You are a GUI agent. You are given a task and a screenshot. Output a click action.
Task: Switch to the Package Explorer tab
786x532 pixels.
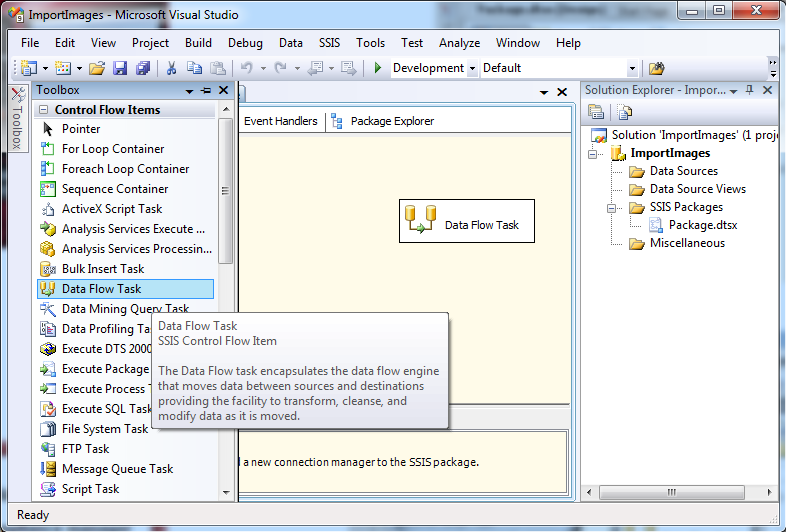click(383, 121)
